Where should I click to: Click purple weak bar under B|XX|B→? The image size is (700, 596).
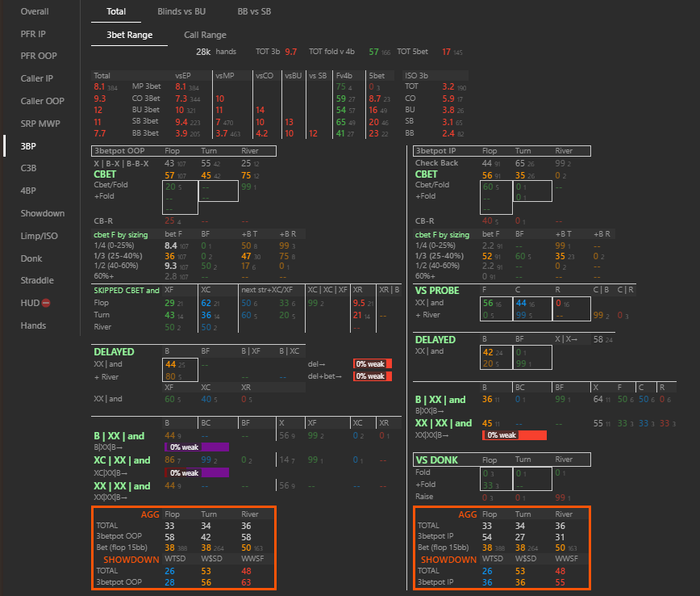[197, 447]
